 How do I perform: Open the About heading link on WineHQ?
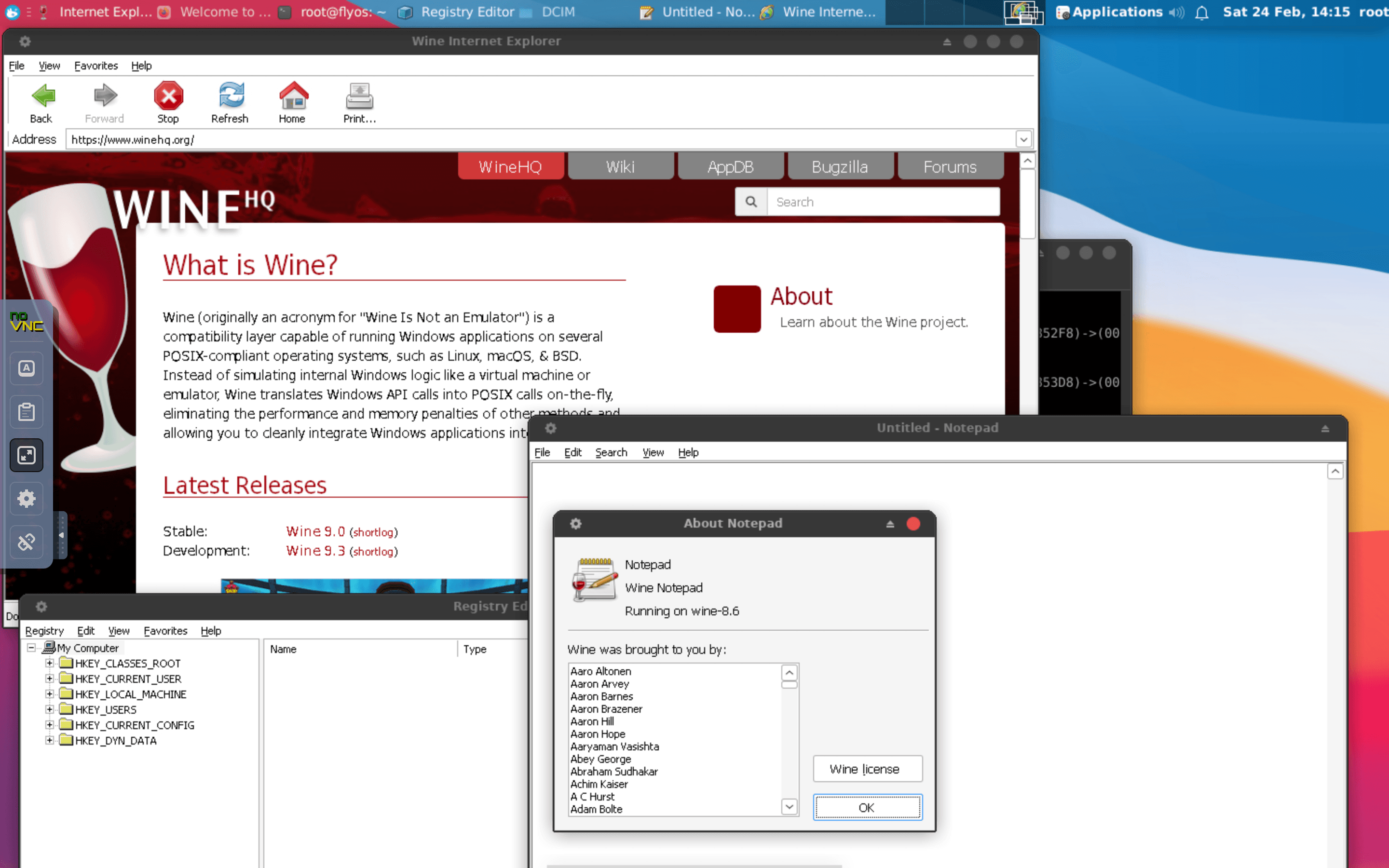(801, 296)
